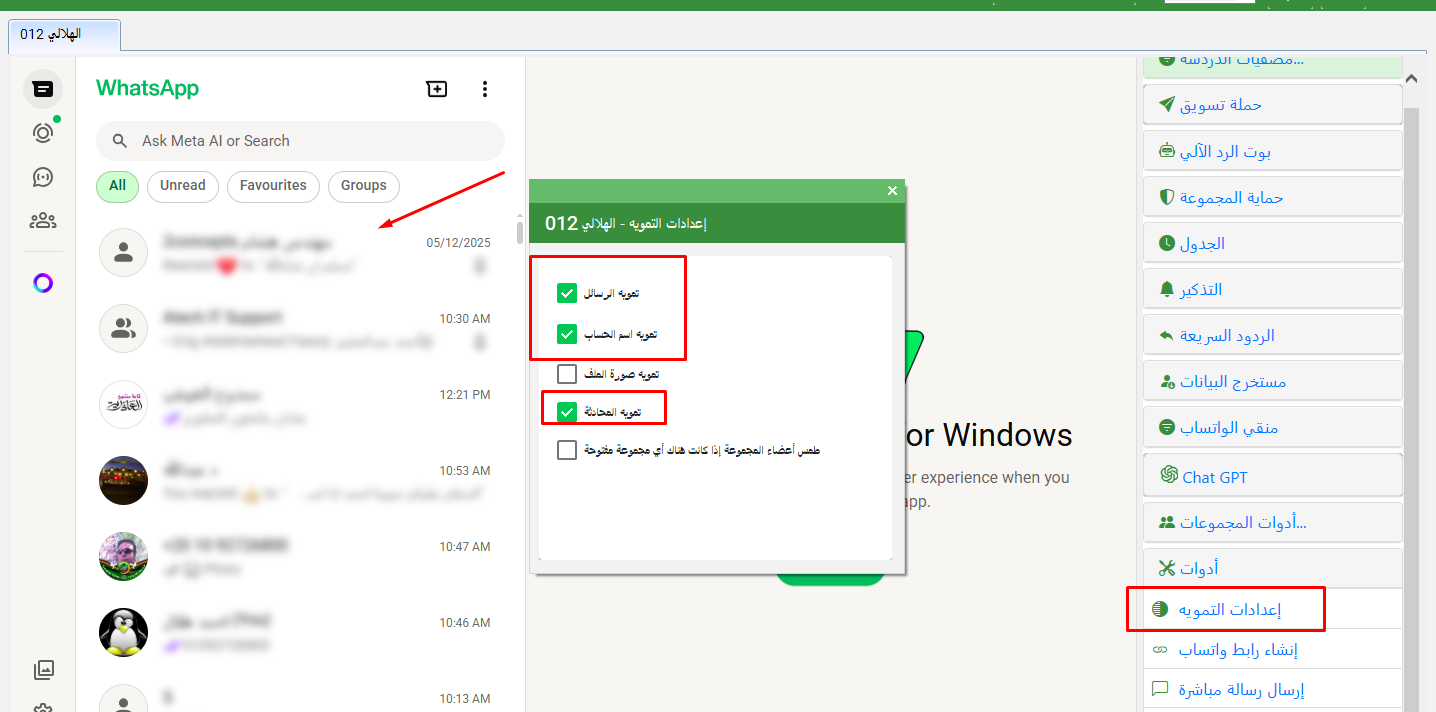Open the Status updates icon
Screen dimensions: 1436x712
(x=42, y=132)
